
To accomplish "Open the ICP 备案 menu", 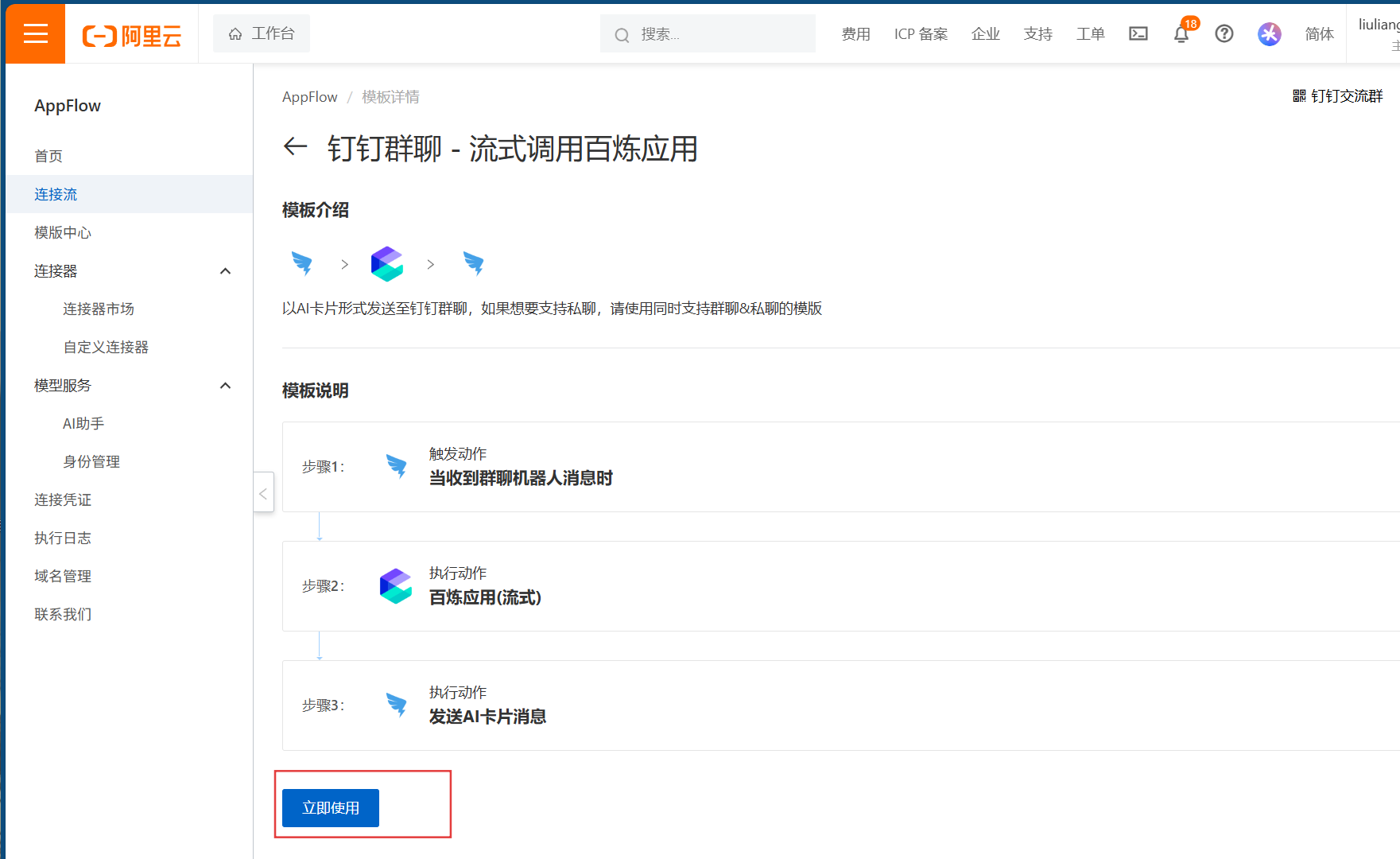I will click(921, 34).
